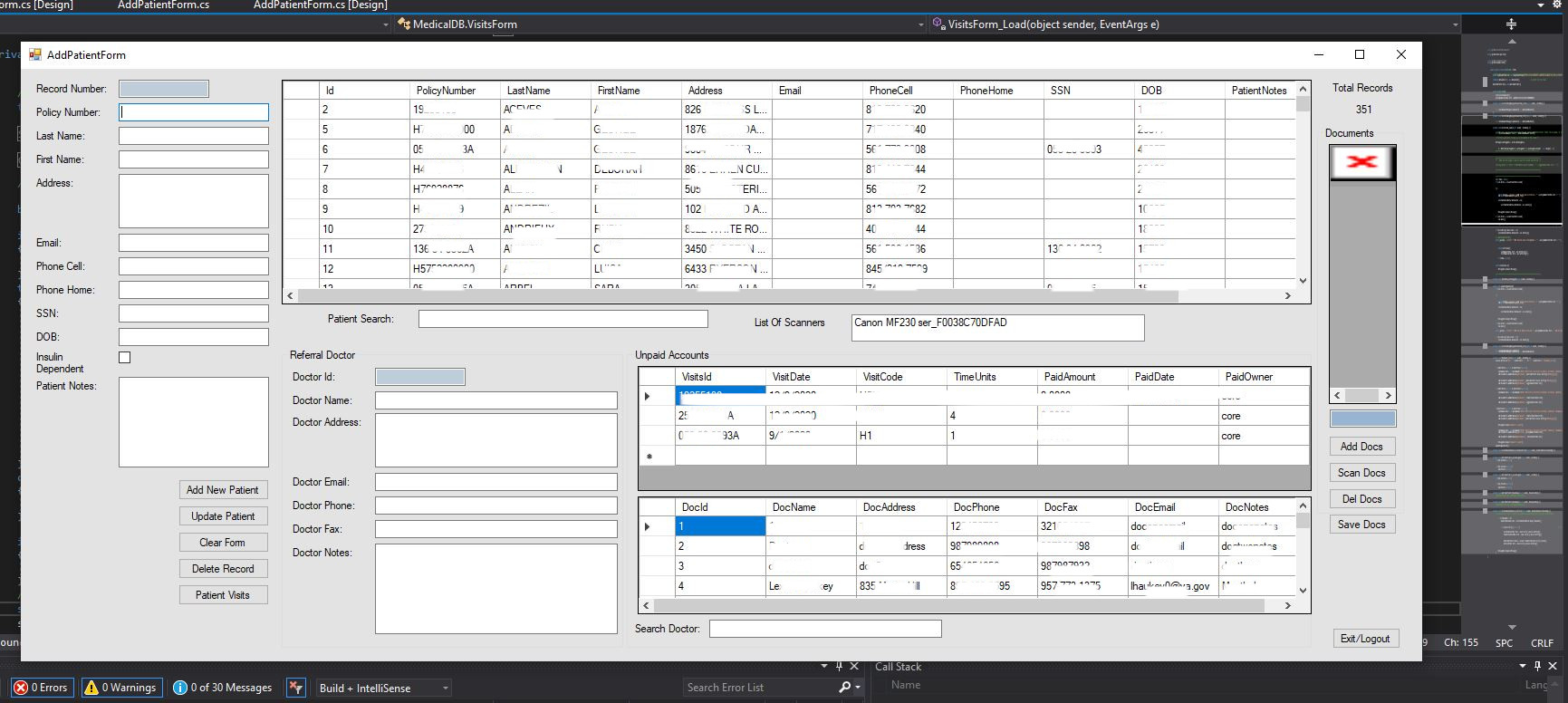Switch to the AddPatientForm.cs [Design] tab
Viewport: 1568px width, 703px height.
coord(321,5)
